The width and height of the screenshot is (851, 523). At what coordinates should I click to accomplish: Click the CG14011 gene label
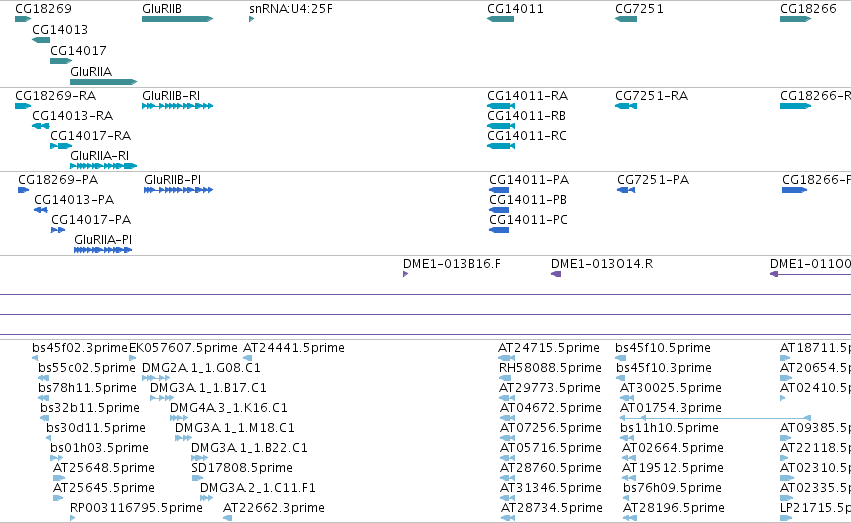point(515,9)
